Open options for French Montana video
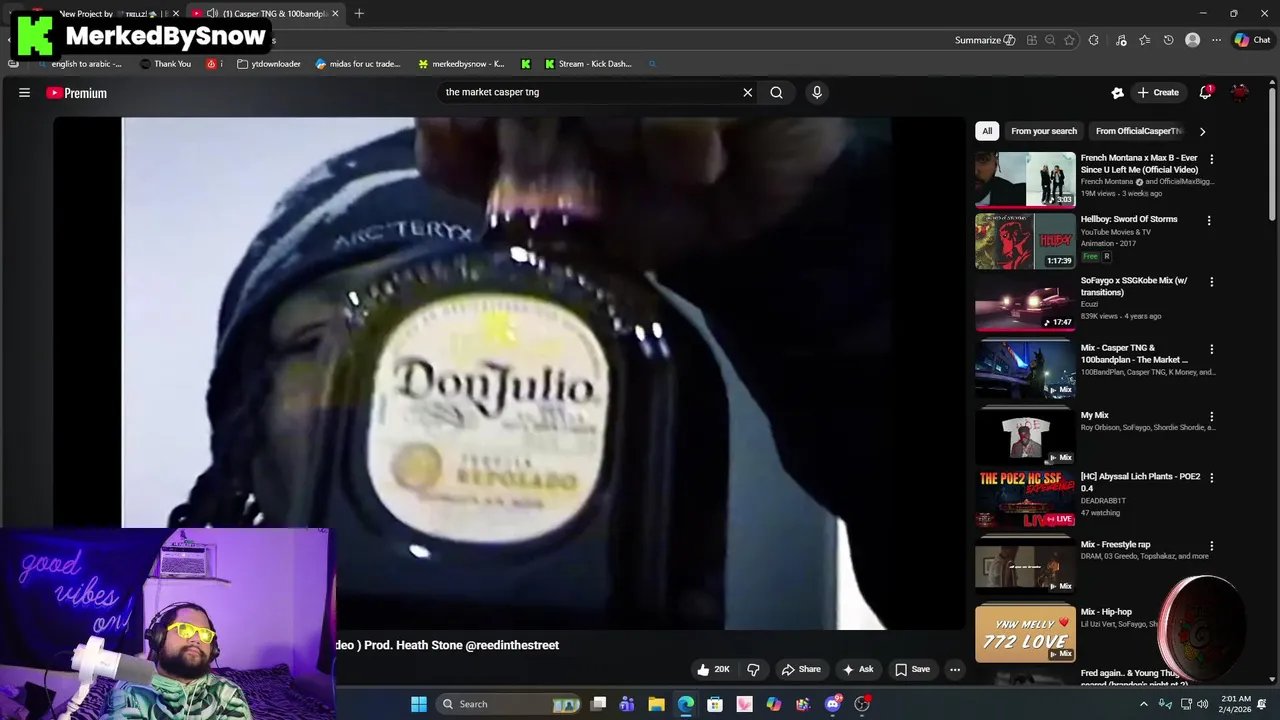1280x720 pixels. tap(1211, 159)
